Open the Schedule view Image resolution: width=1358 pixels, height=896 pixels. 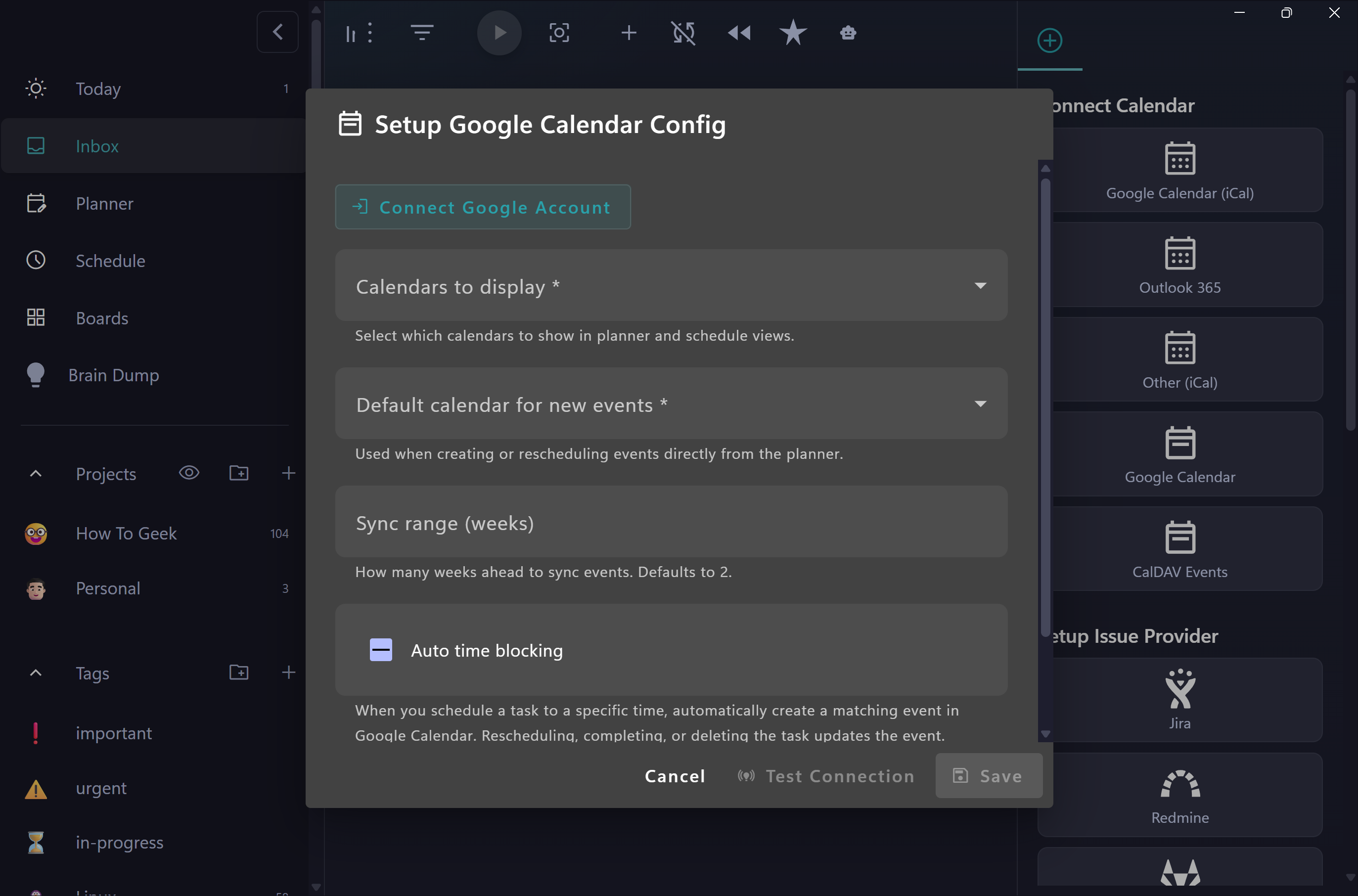154,261
